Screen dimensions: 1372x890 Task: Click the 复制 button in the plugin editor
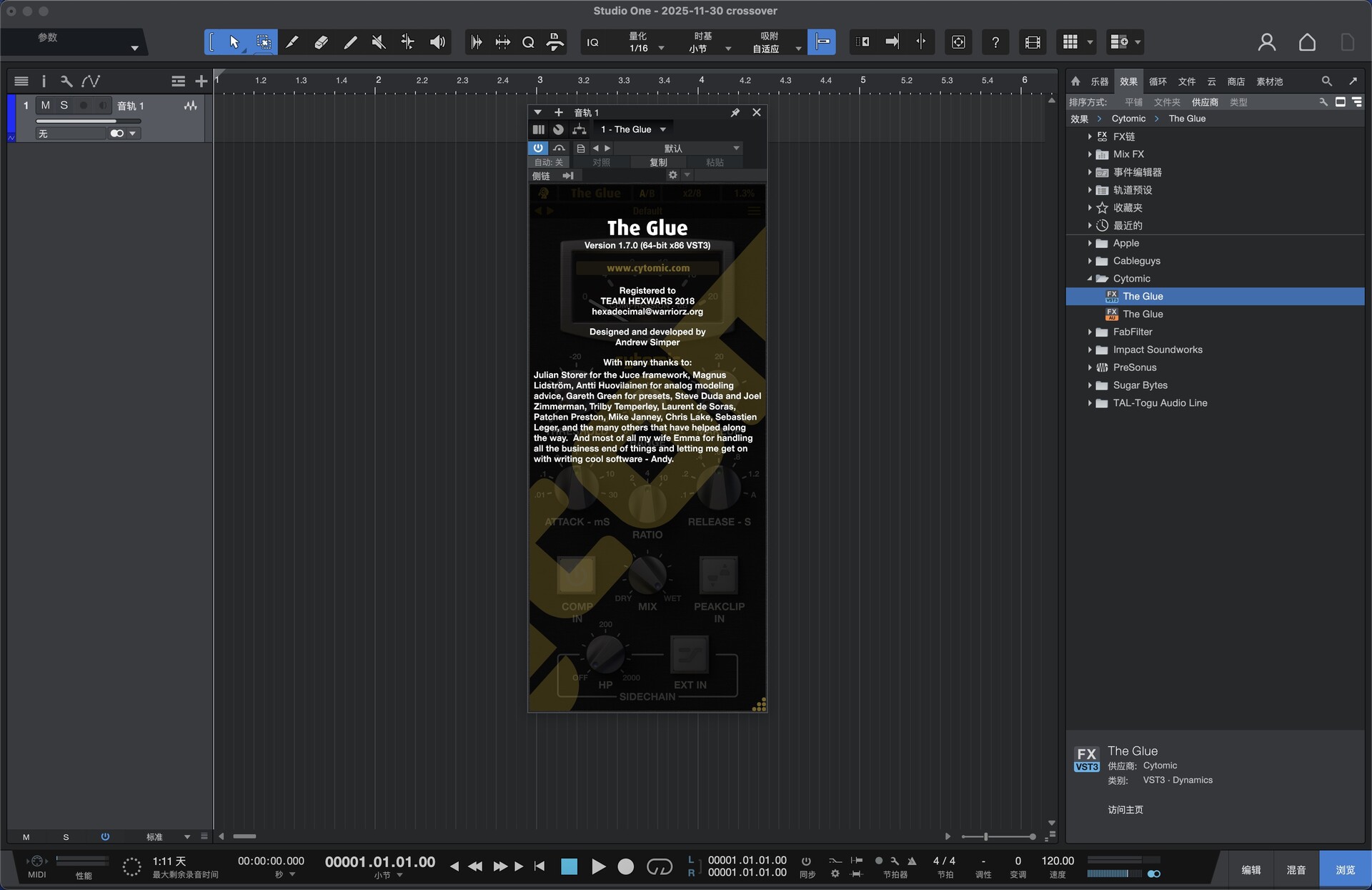659,162
